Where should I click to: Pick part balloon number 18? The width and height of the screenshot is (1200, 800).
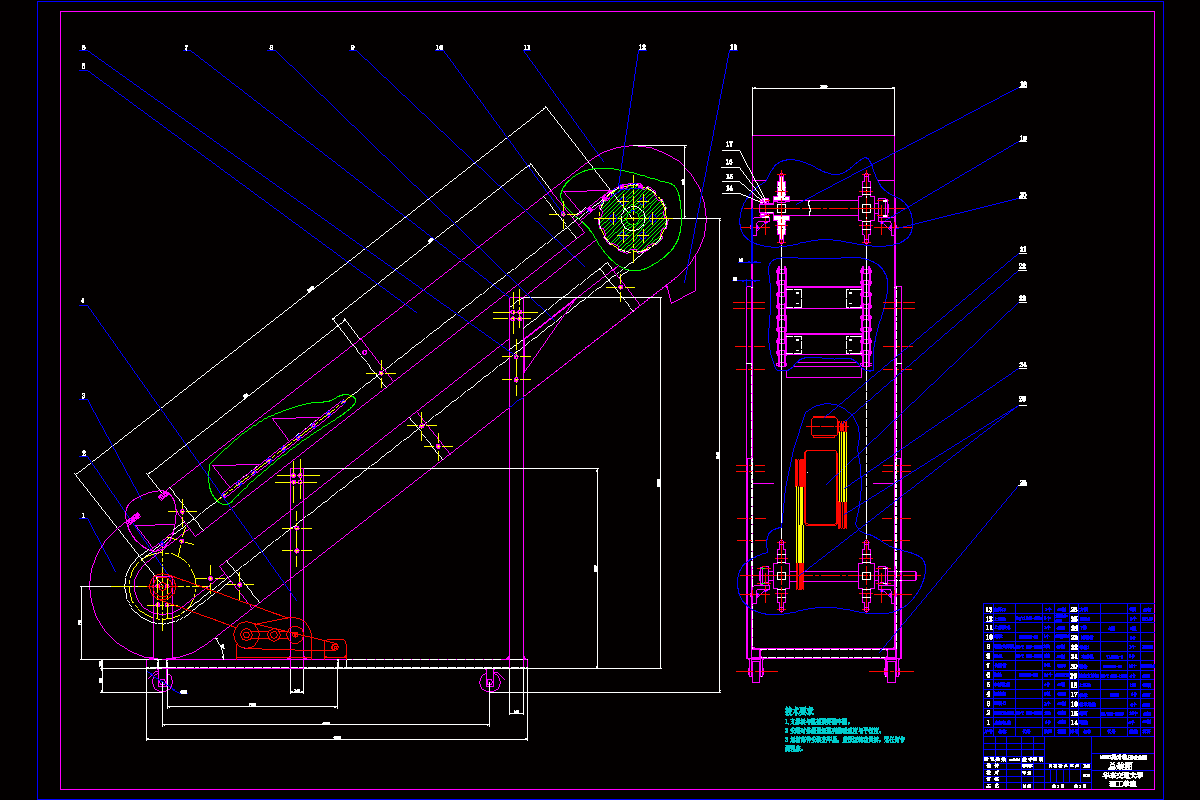tap(1022, 85)
